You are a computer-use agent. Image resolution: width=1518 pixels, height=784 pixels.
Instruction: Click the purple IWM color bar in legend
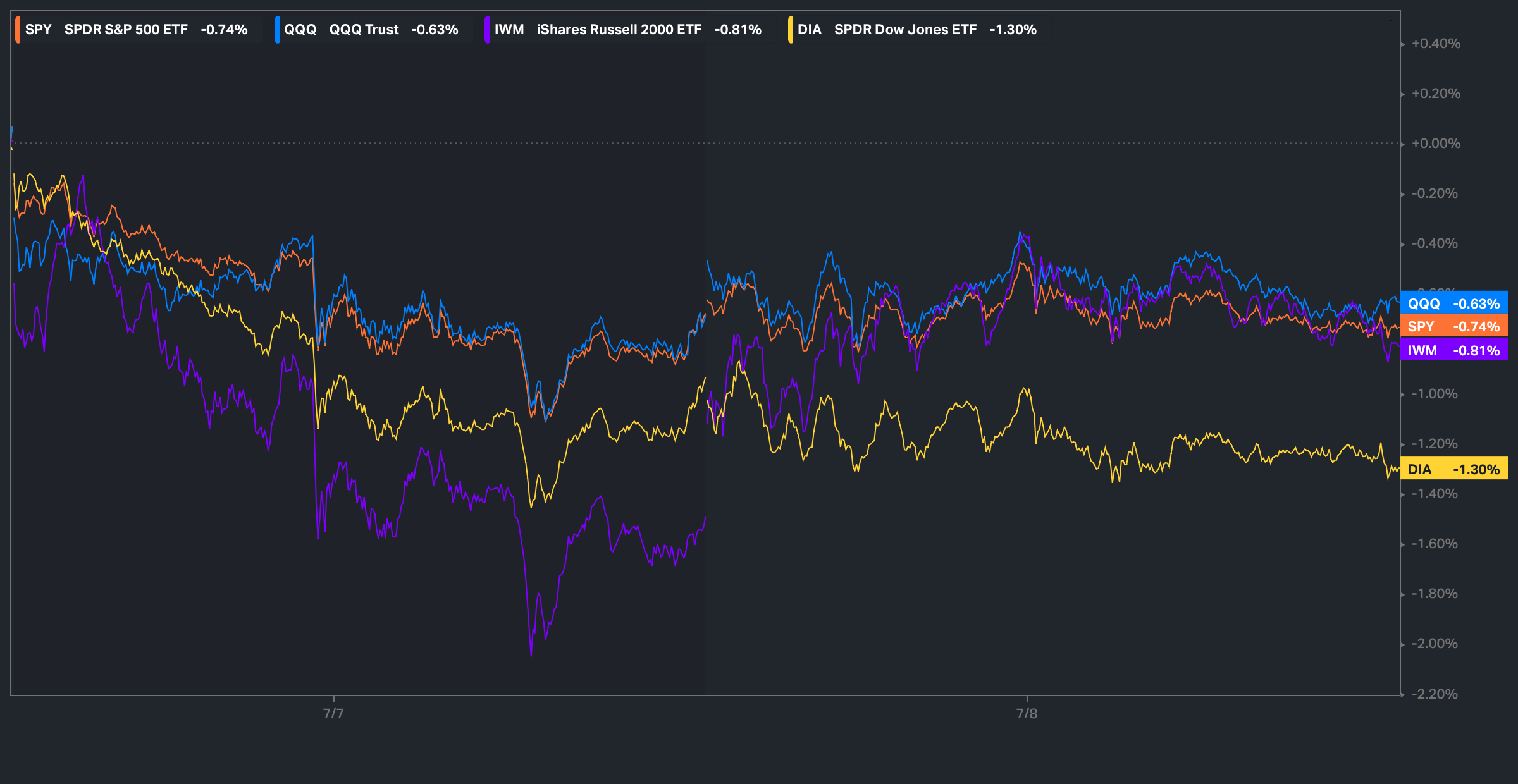point(487,30)
